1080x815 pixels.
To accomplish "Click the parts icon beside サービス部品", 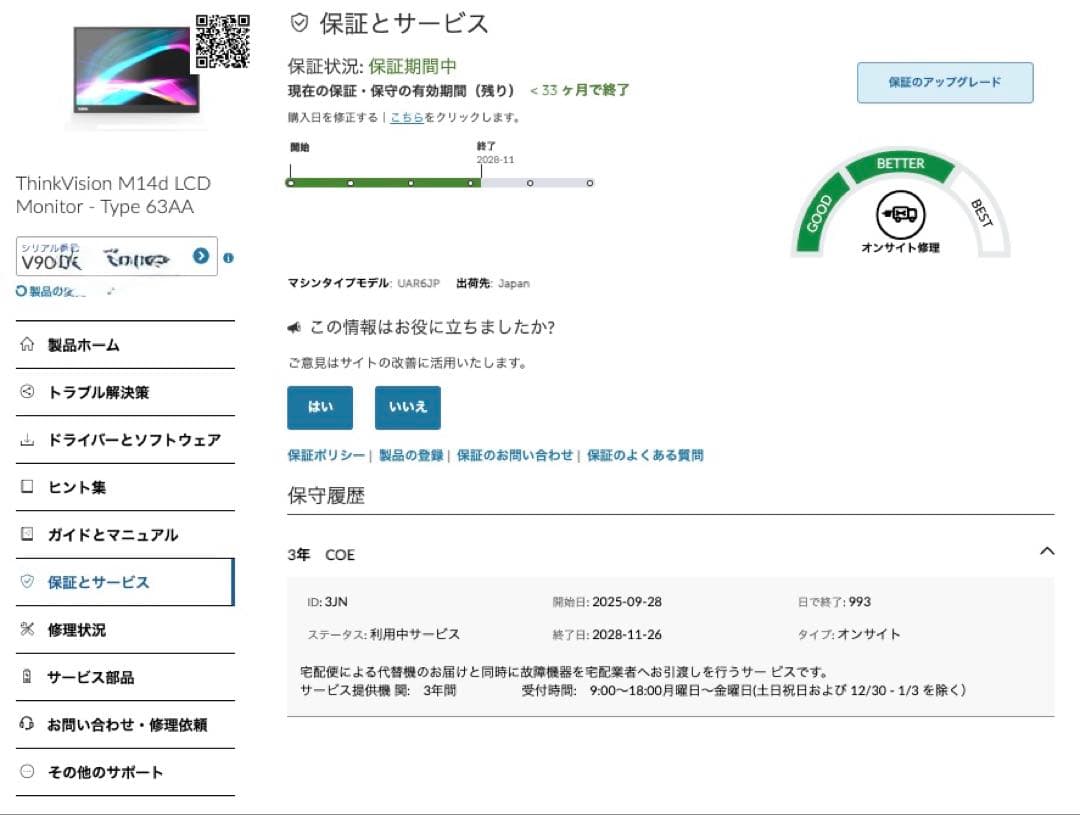I will click(x=27, y=677).
